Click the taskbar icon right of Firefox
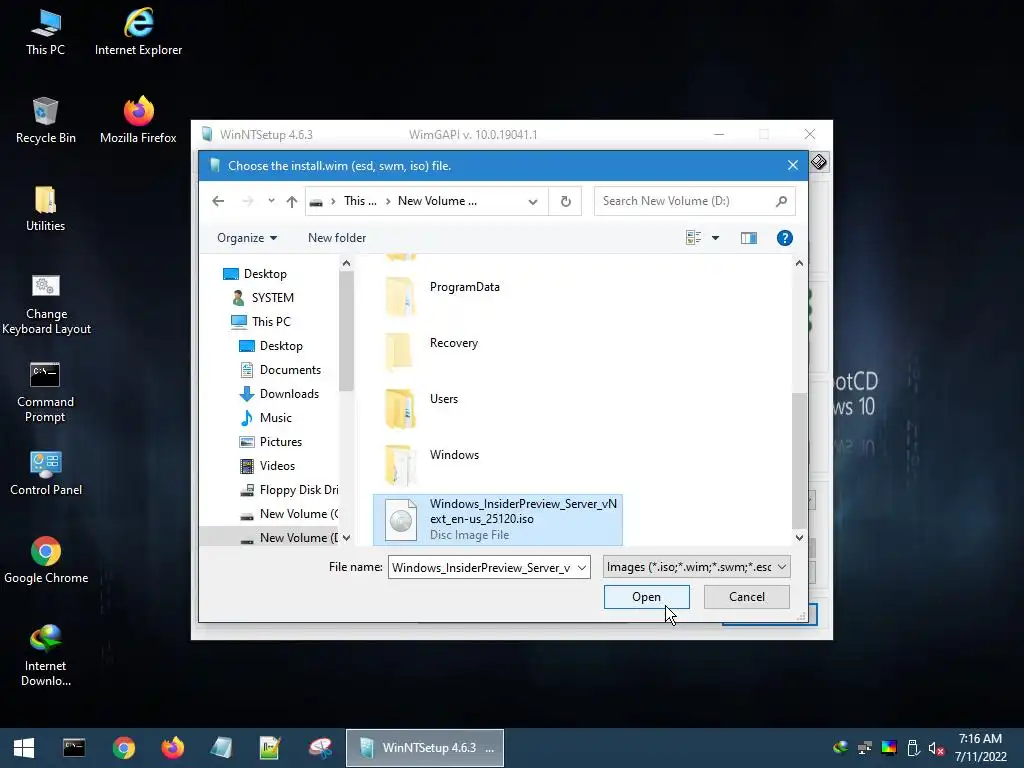The height and width of the screenshot is (768, 1024). [221, 748]
